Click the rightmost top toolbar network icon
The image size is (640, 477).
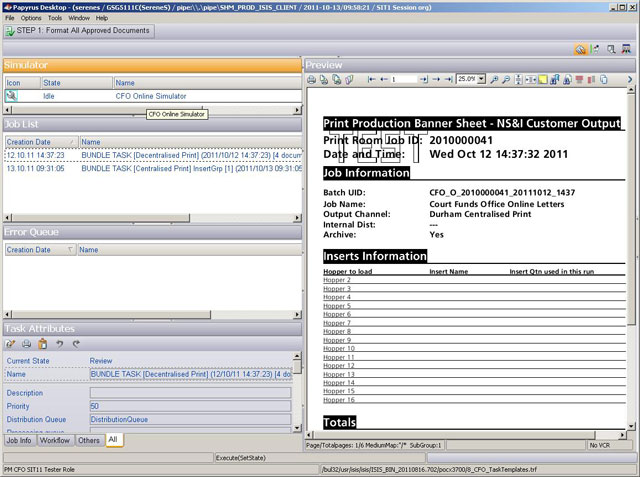click(626, 49)
